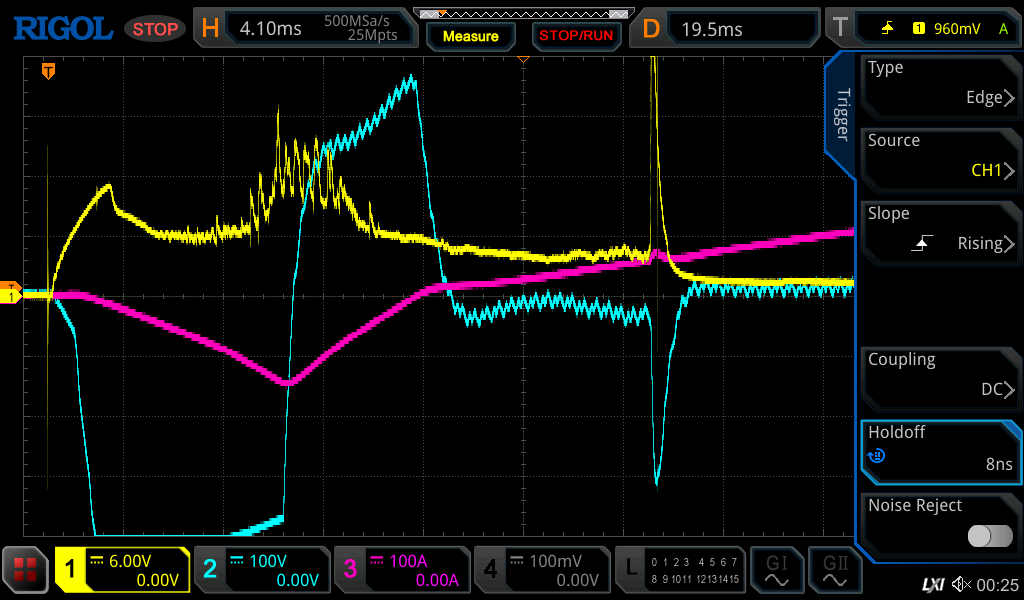This screenshot has height=600, width=1024.
Task: Tap the muted speaker icon
Action: tap(961, 583)
